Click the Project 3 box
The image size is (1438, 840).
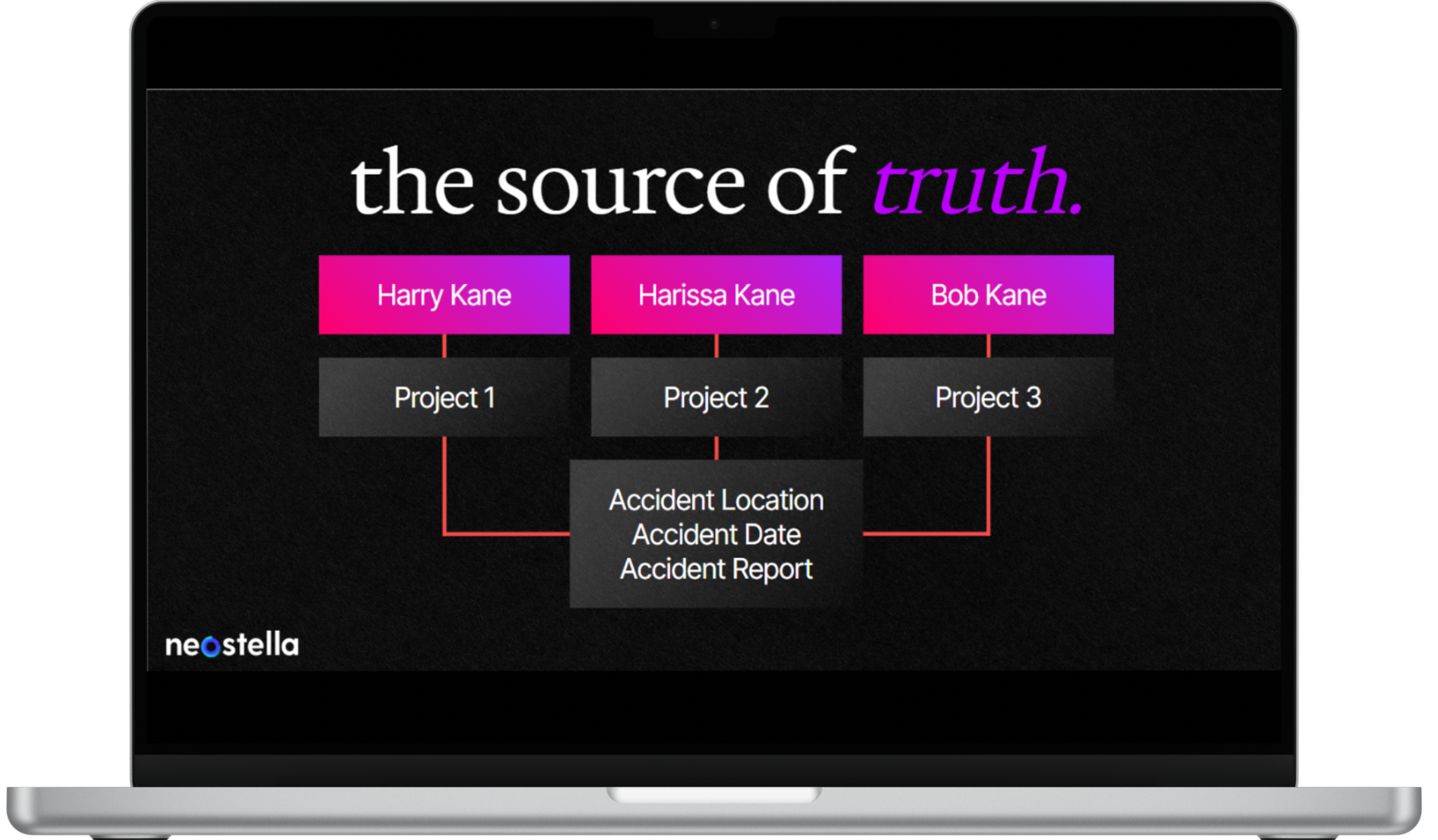coord(988,397)
